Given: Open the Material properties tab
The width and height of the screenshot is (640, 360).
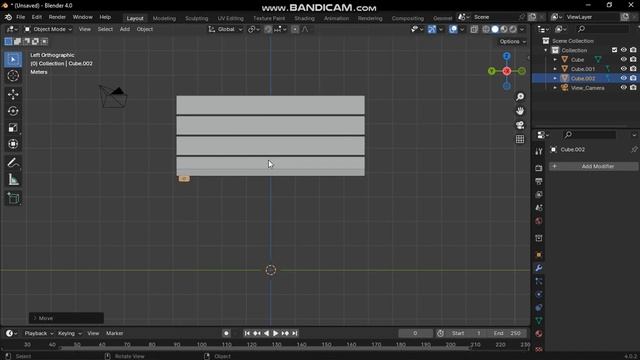Looking at the screenshot, I should tap(539, 334).
